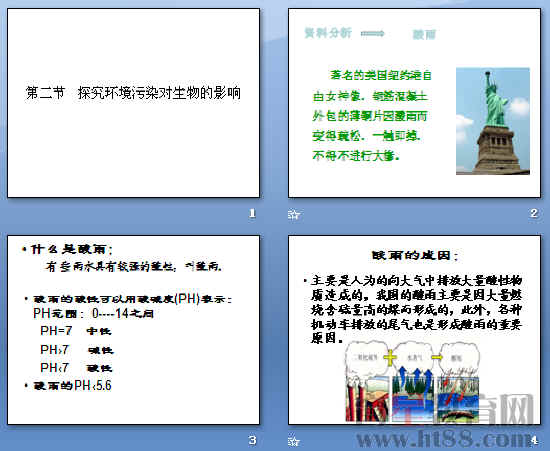The image size is (550, 451).
Task: Select slide 3 thumbnail about 什么是酸雨
Action: pyautogui.click(x=133, y=330)
